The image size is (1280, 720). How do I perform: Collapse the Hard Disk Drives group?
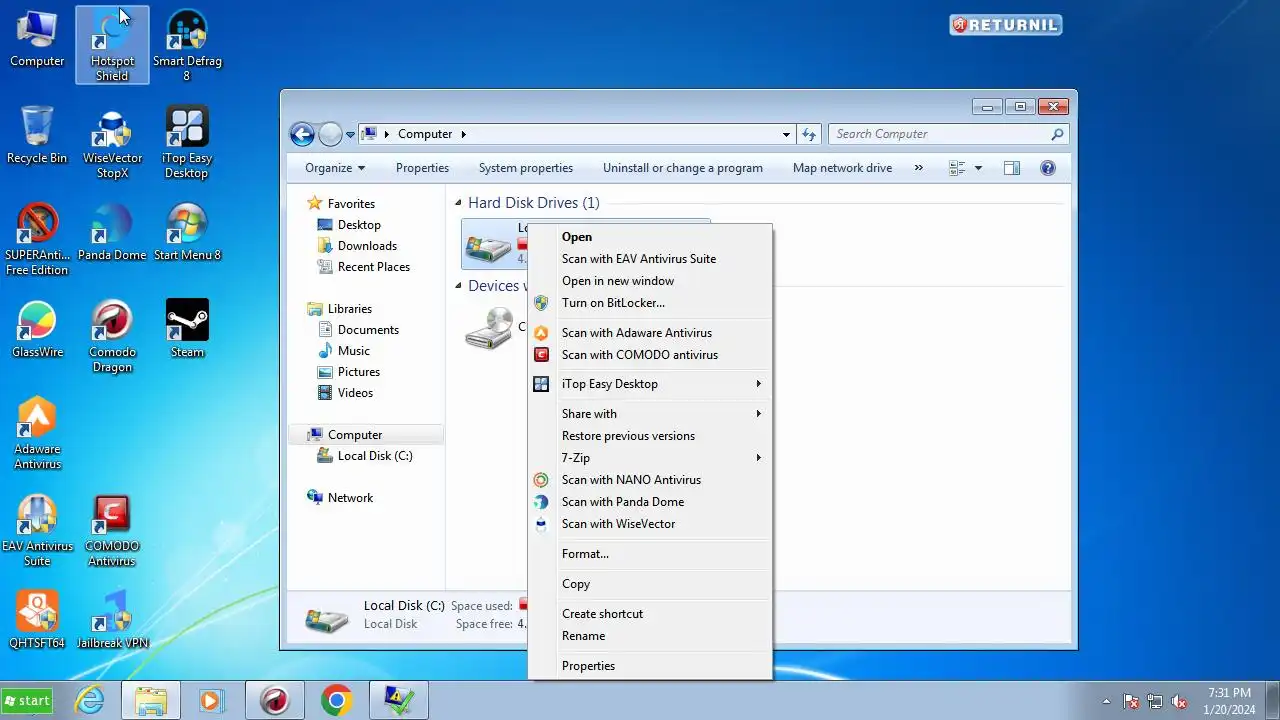[459, 203]
